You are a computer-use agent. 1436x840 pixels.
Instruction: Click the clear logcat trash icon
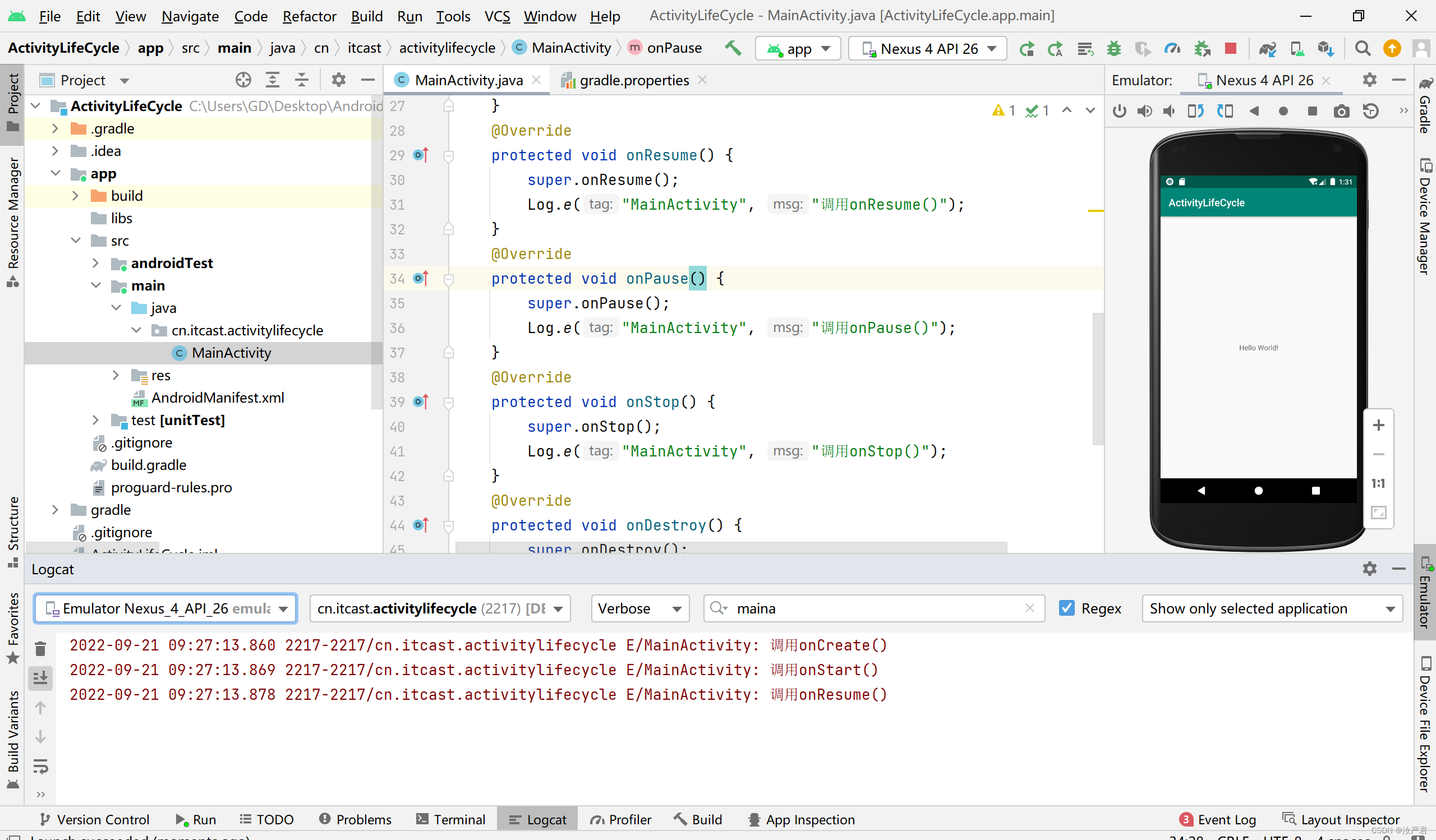pyautogui.click(x=40, y=649)
